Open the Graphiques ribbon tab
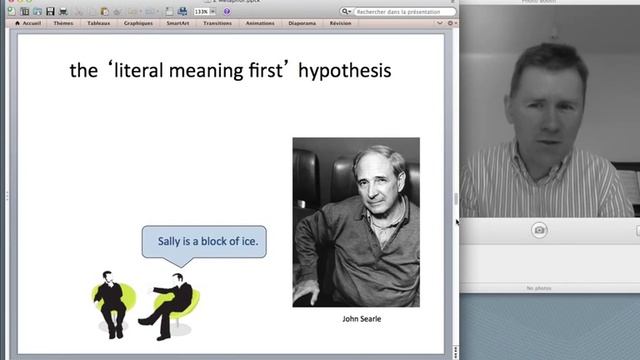The height and width of the screenshot is (360, 640). (138, 23)
